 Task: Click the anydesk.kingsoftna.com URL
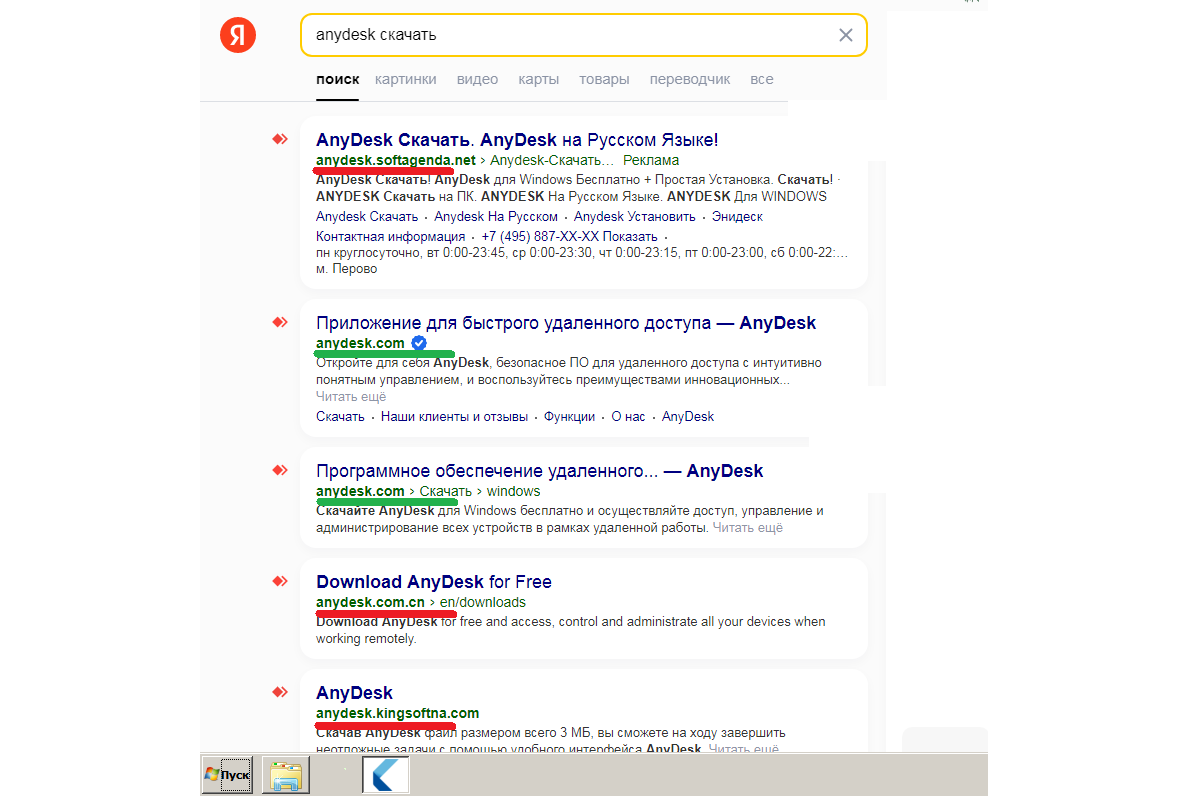pos(397,713)
